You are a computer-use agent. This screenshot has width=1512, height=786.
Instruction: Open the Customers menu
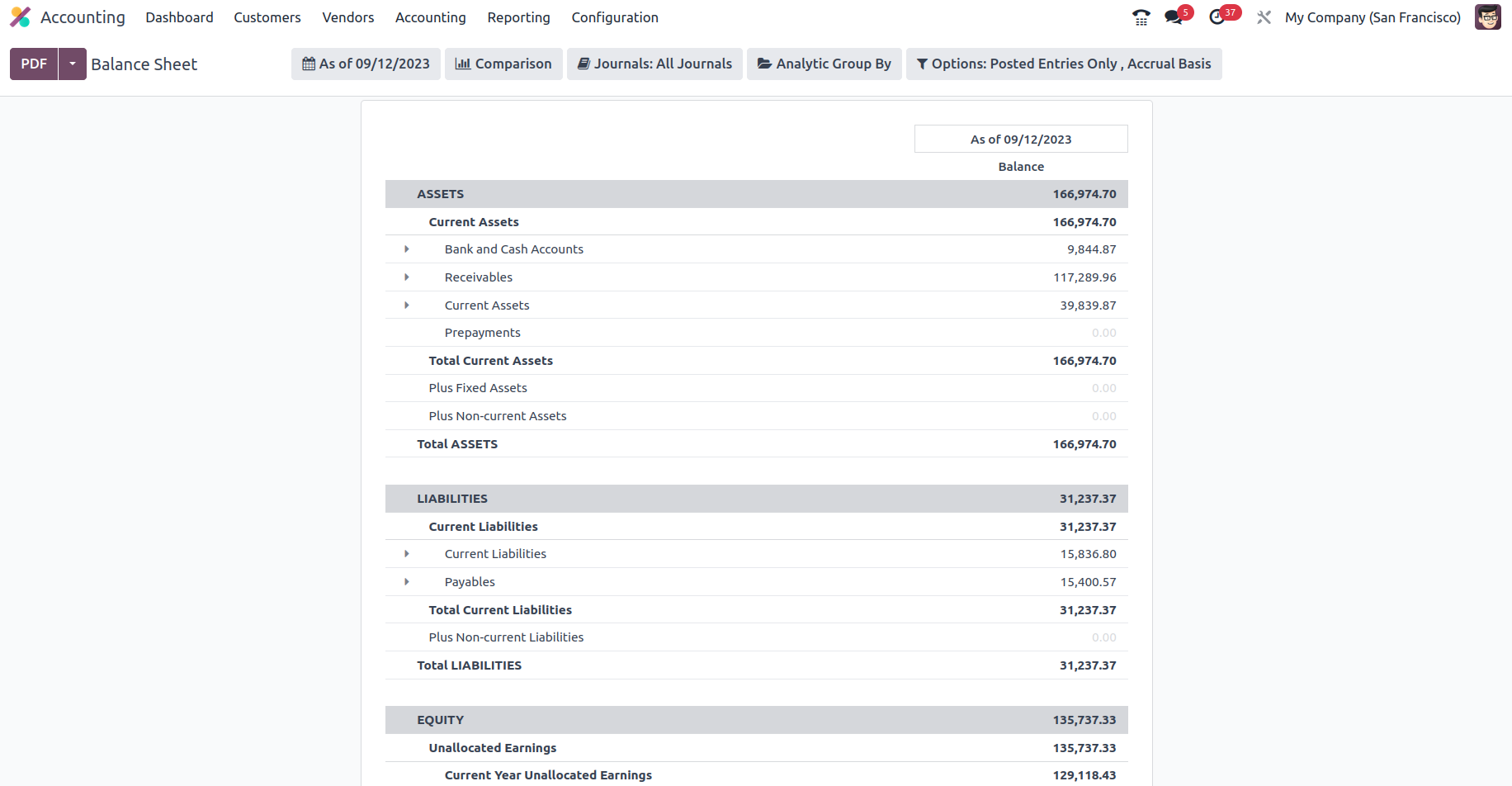(267, 17)
